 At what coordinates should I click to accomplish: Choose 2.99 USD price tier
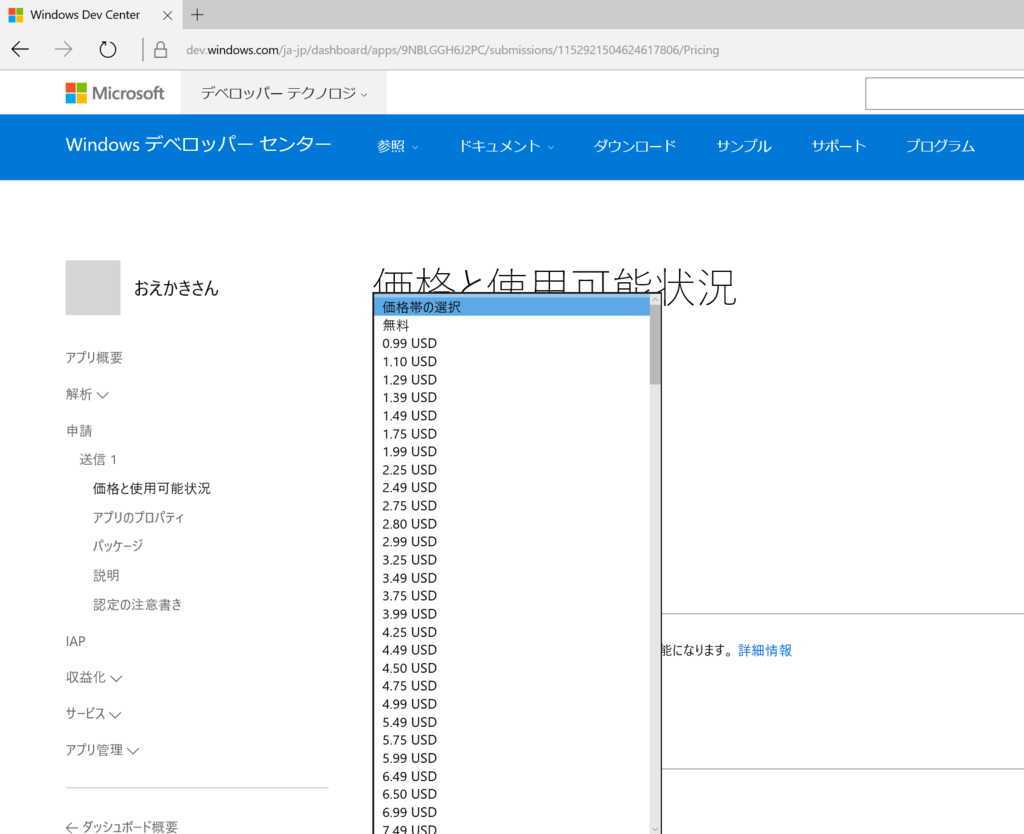point(512,541)
